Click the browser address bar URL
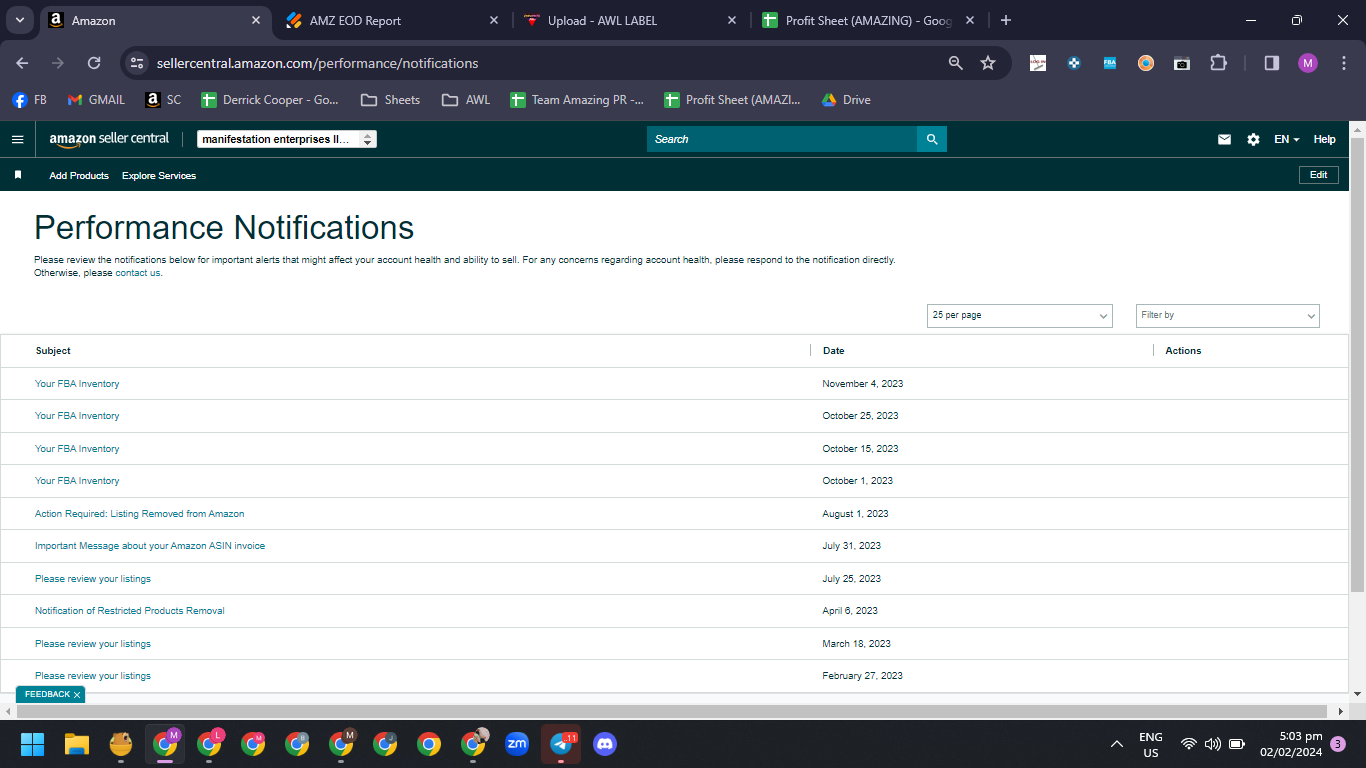 pos(318,63)
